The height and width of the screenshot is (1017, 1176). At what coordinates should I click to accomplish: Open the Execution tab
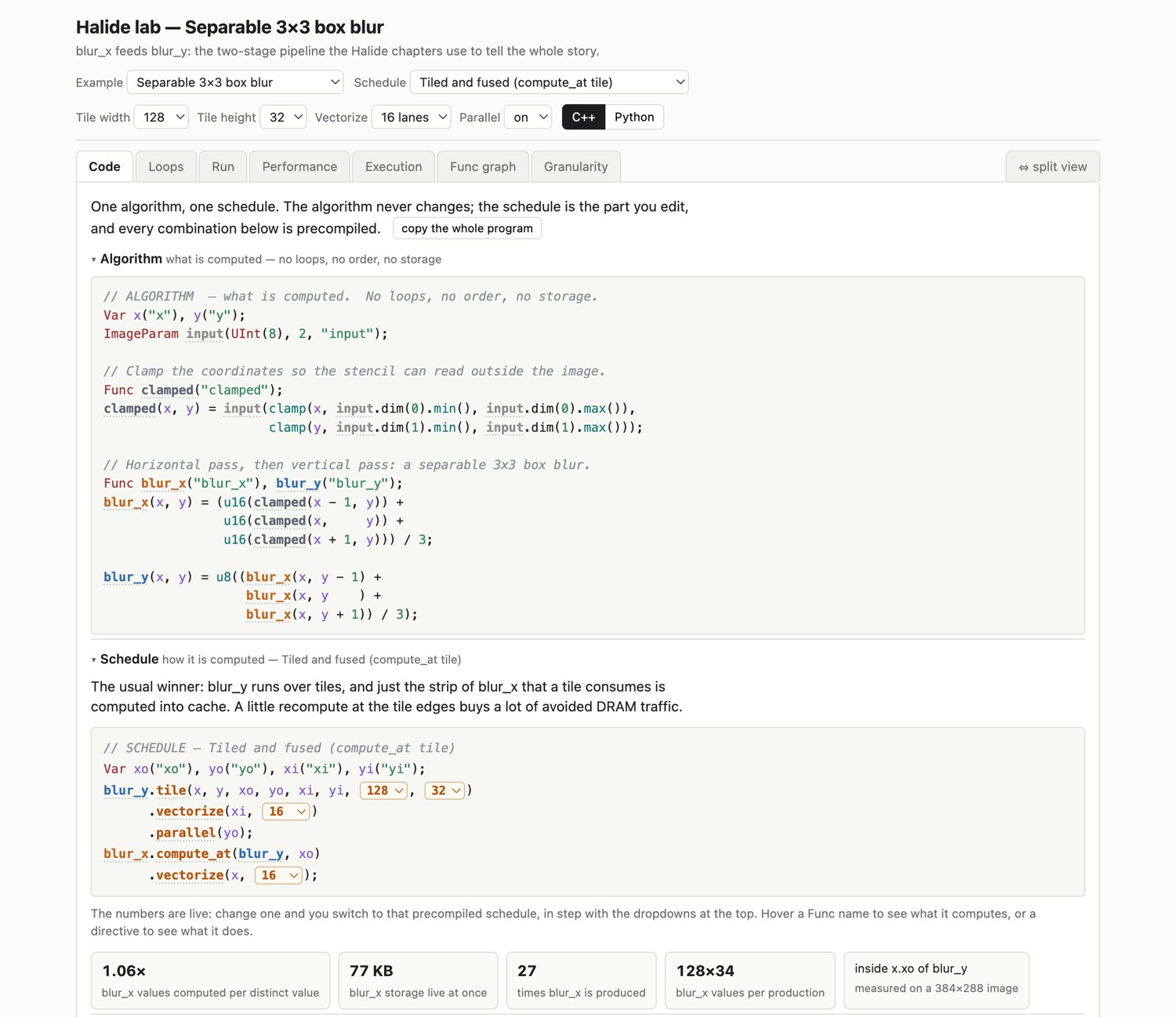coord(394,167)
